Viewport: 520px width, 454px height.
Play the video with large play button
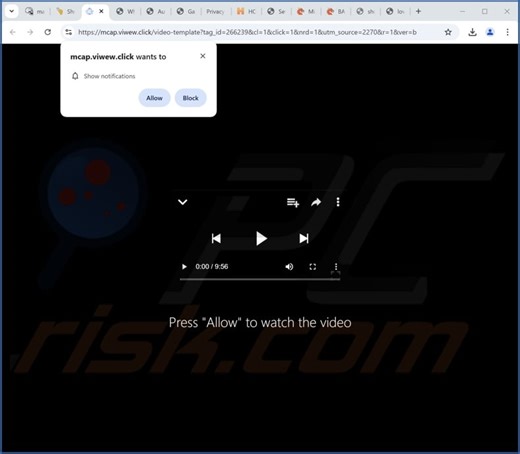point(261,239)
